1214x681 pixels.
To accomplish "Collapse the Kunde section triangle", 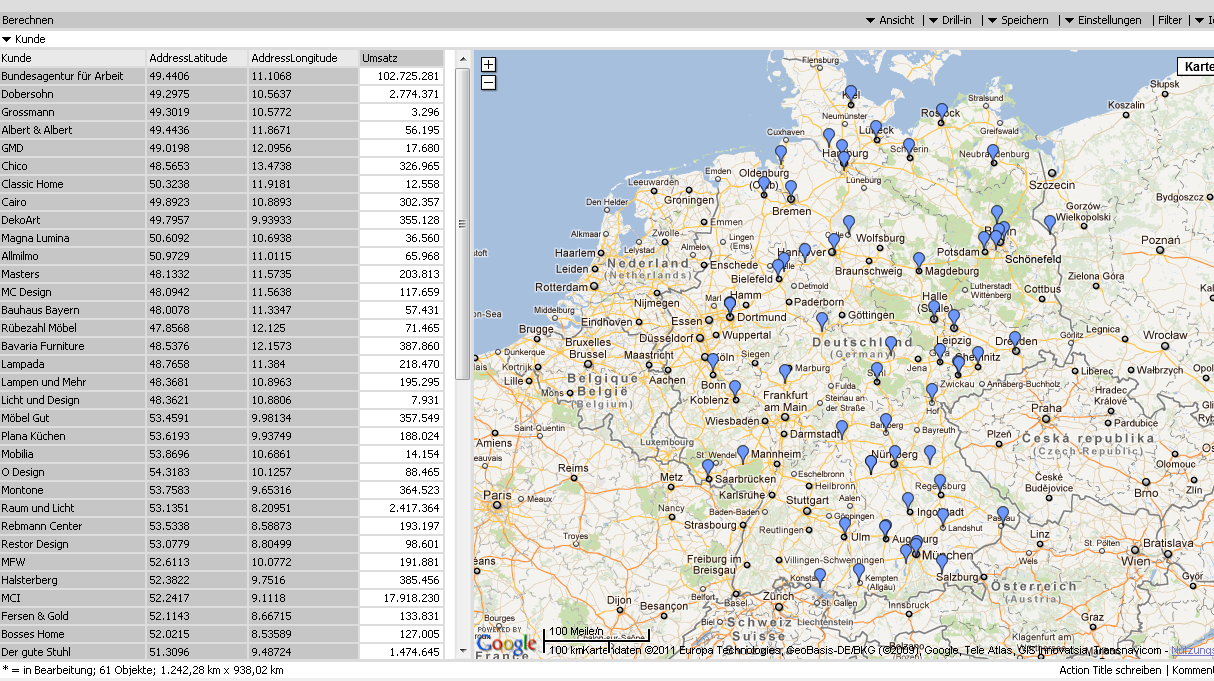I will point(7,39).
